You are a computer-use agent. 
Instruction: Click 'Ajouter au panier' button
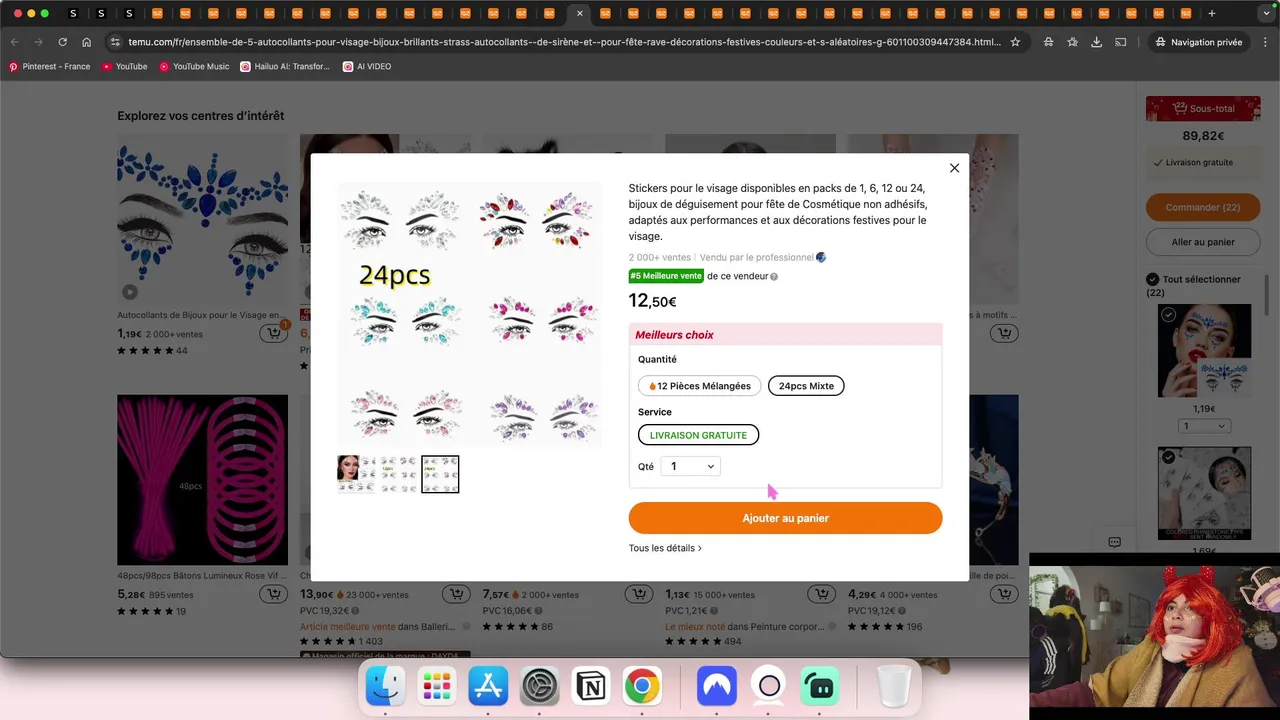click(785, 518)
